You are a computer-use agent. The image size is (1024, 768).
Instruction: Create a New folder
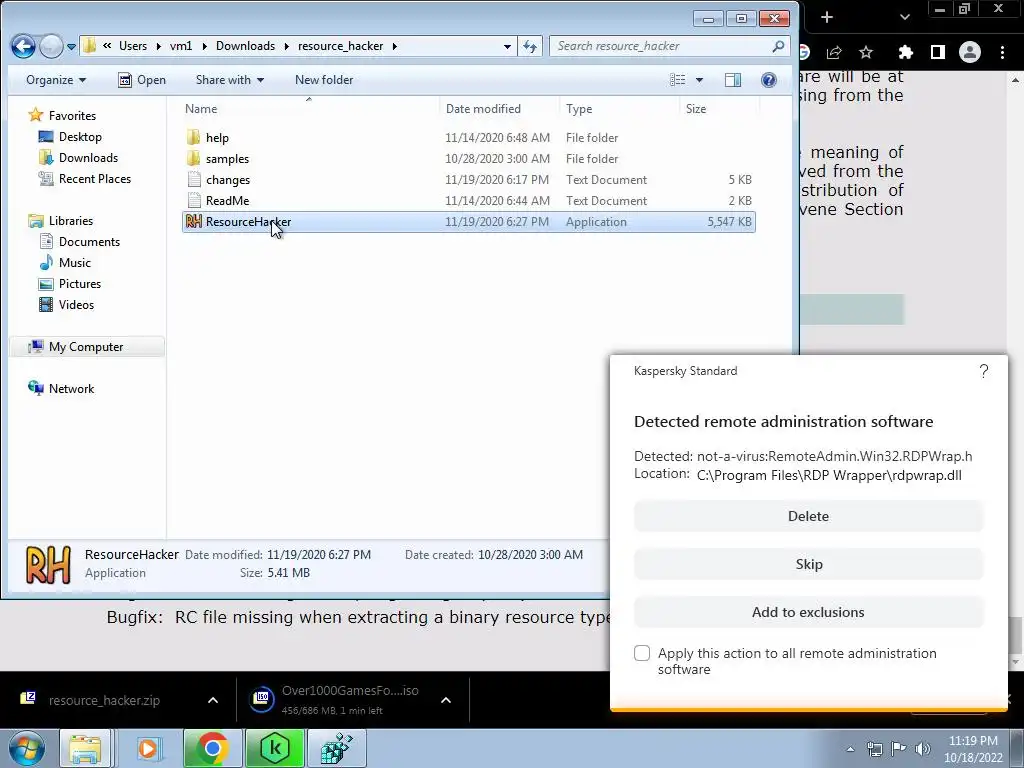tap(324, 80)
